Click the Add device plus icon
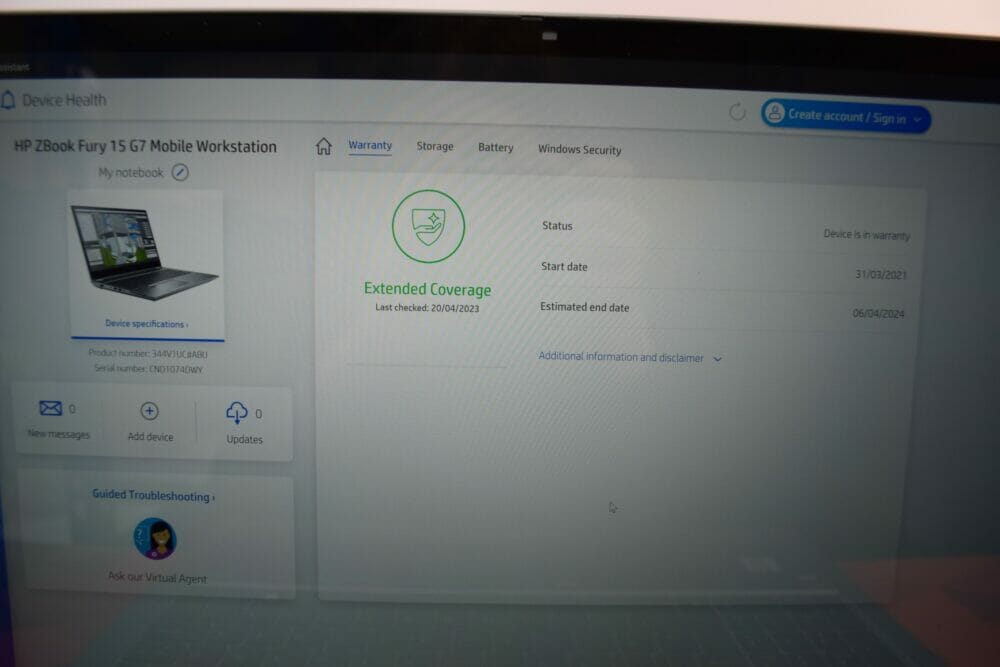This screenshot has width=1000, height=667. coord(149,411)
